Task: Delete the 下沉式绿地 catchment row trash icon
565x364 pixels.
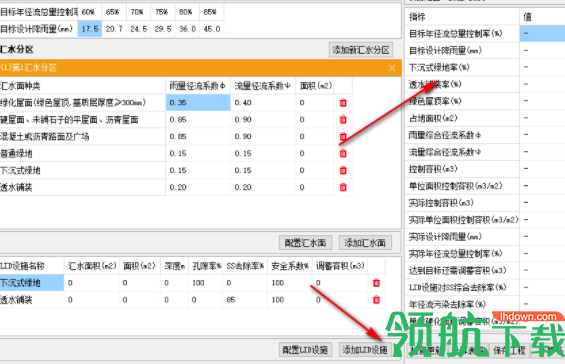Action: coord(343,170)
